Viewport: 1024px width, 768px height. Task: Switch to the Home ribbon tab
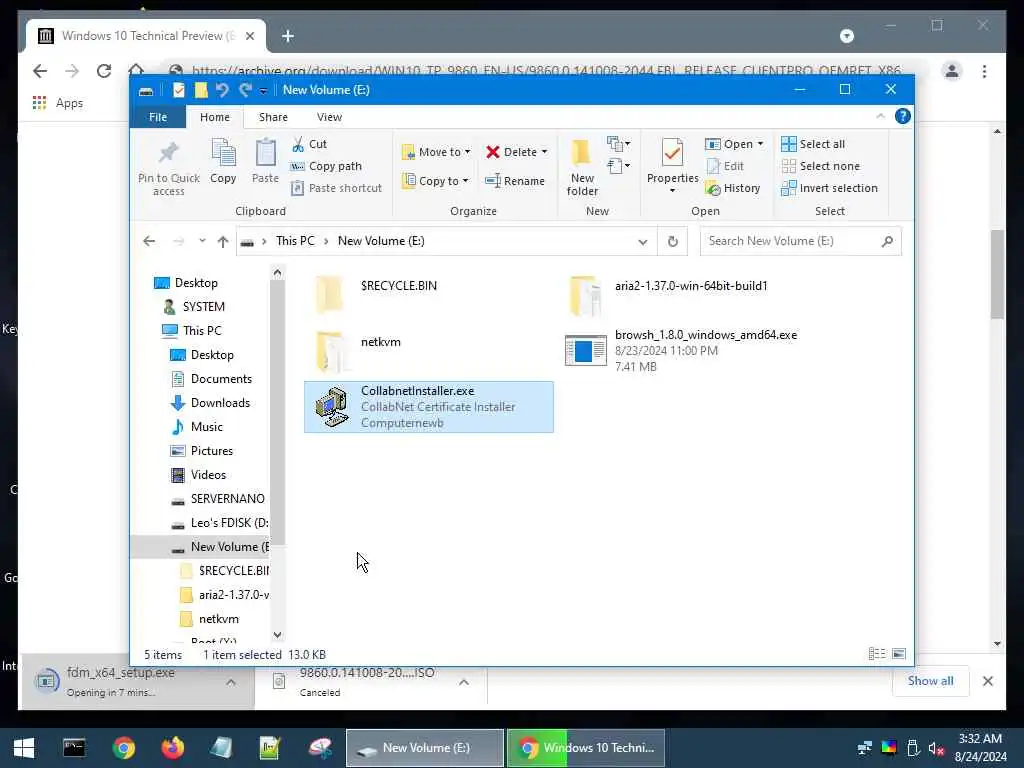coord(215,117)
